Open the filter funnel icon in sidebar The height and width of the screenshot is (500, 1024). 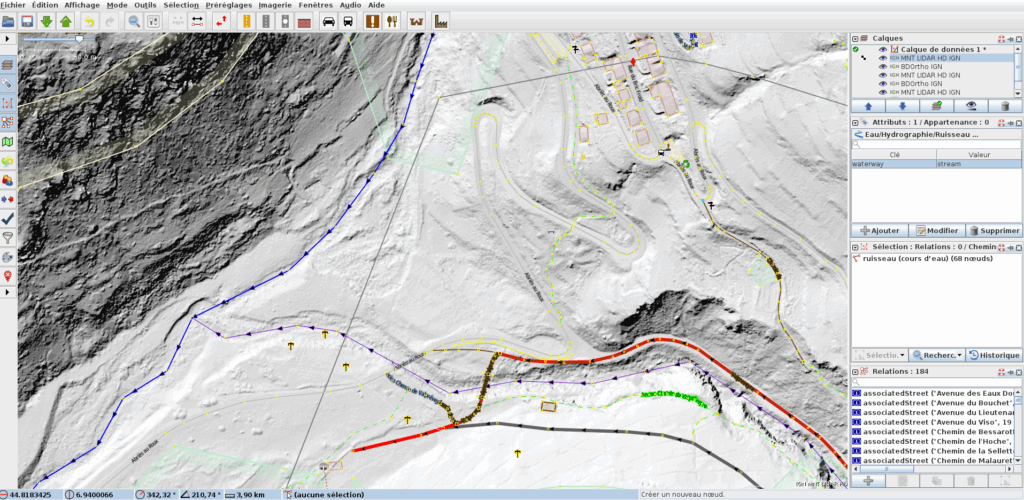(8, 237)
